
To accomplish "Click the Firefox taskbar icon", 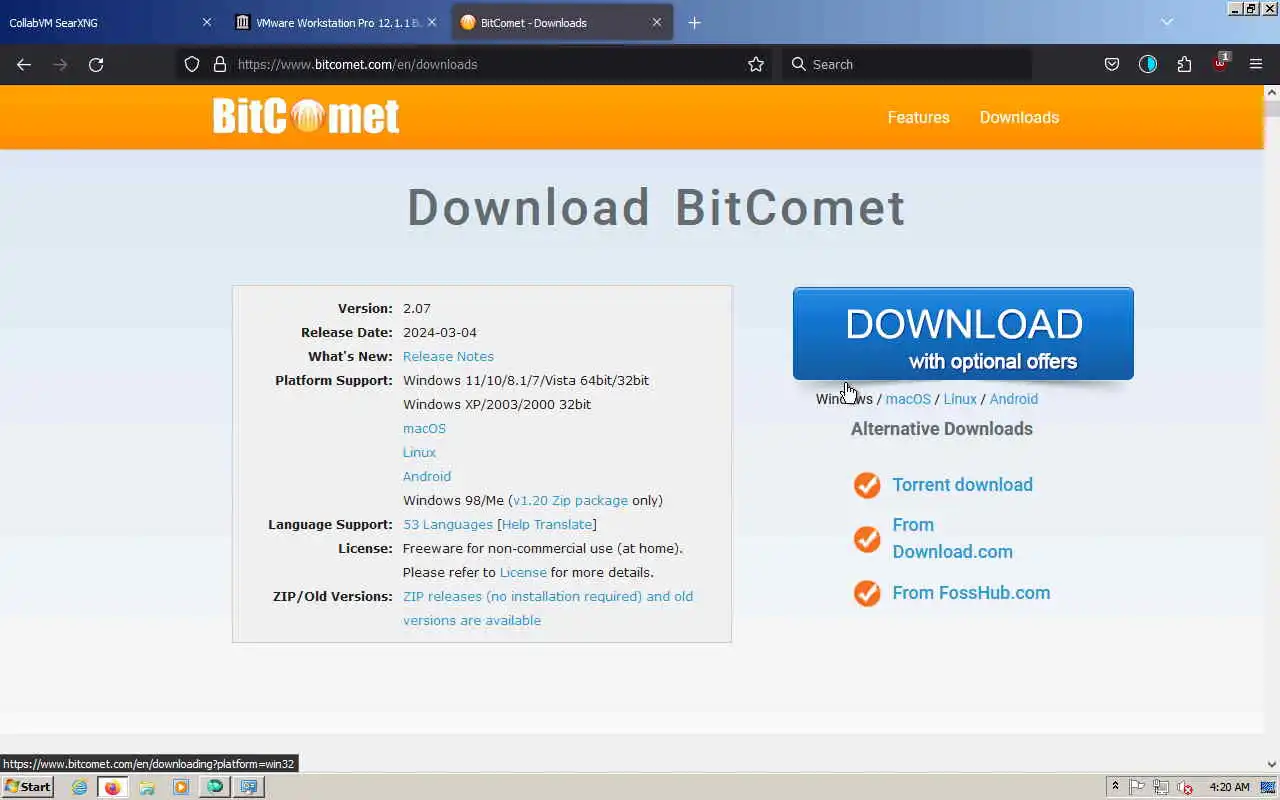I will point(112,787).
